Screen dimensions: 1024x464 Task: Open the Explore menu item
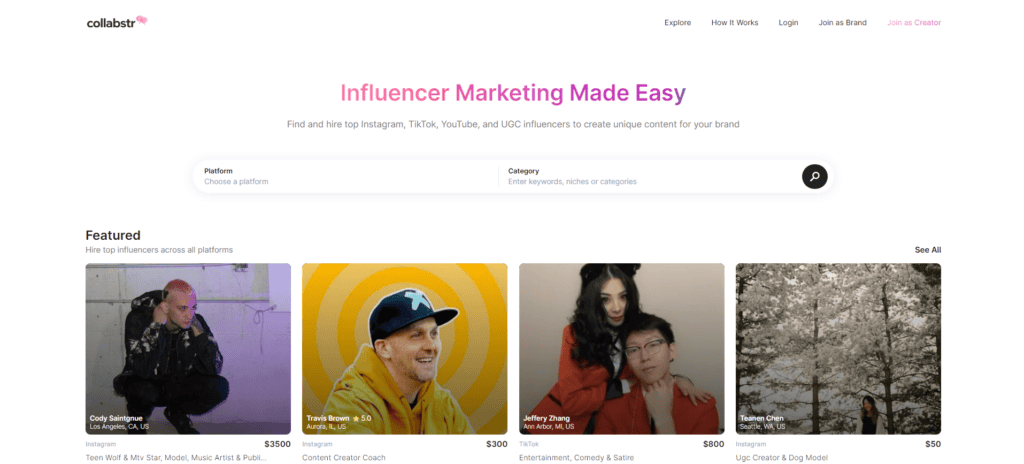click(x=677, y=22)
